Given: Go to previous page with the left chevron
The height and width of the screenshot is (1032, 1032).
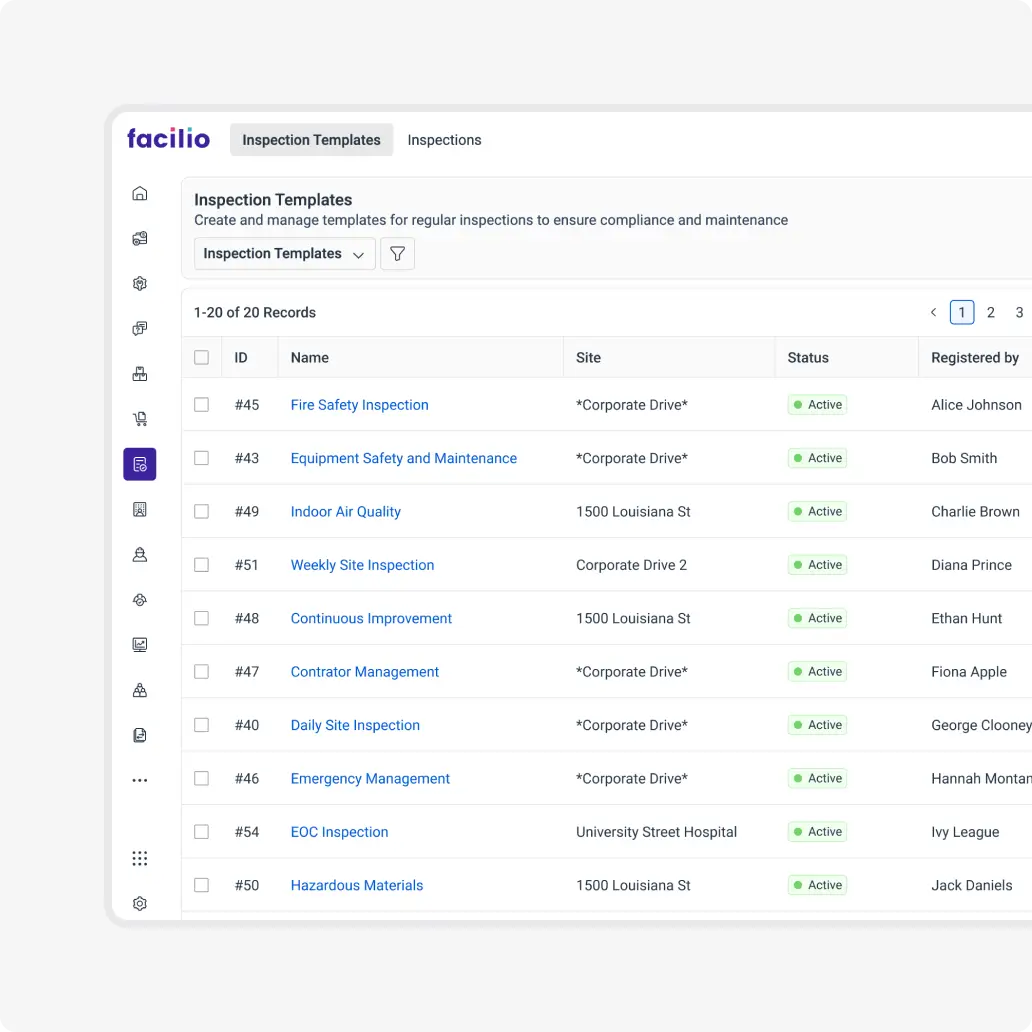Looking at the screenshot, I should 933,312.
